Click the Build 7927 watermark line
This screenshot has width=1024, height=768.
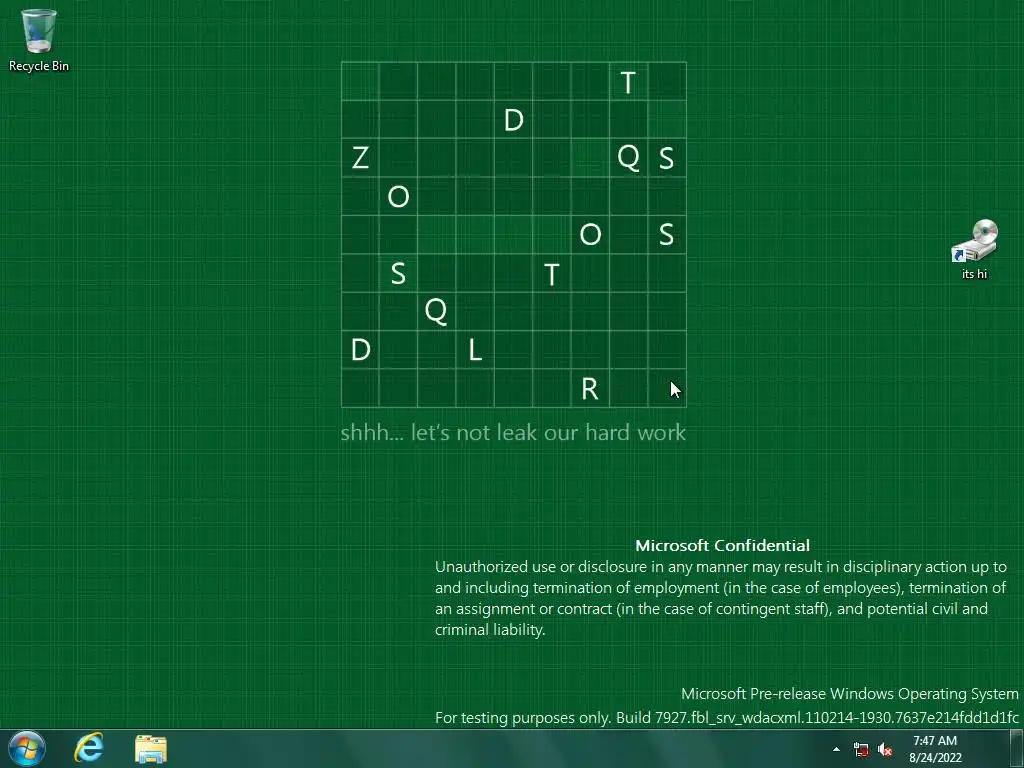(727, 718)
